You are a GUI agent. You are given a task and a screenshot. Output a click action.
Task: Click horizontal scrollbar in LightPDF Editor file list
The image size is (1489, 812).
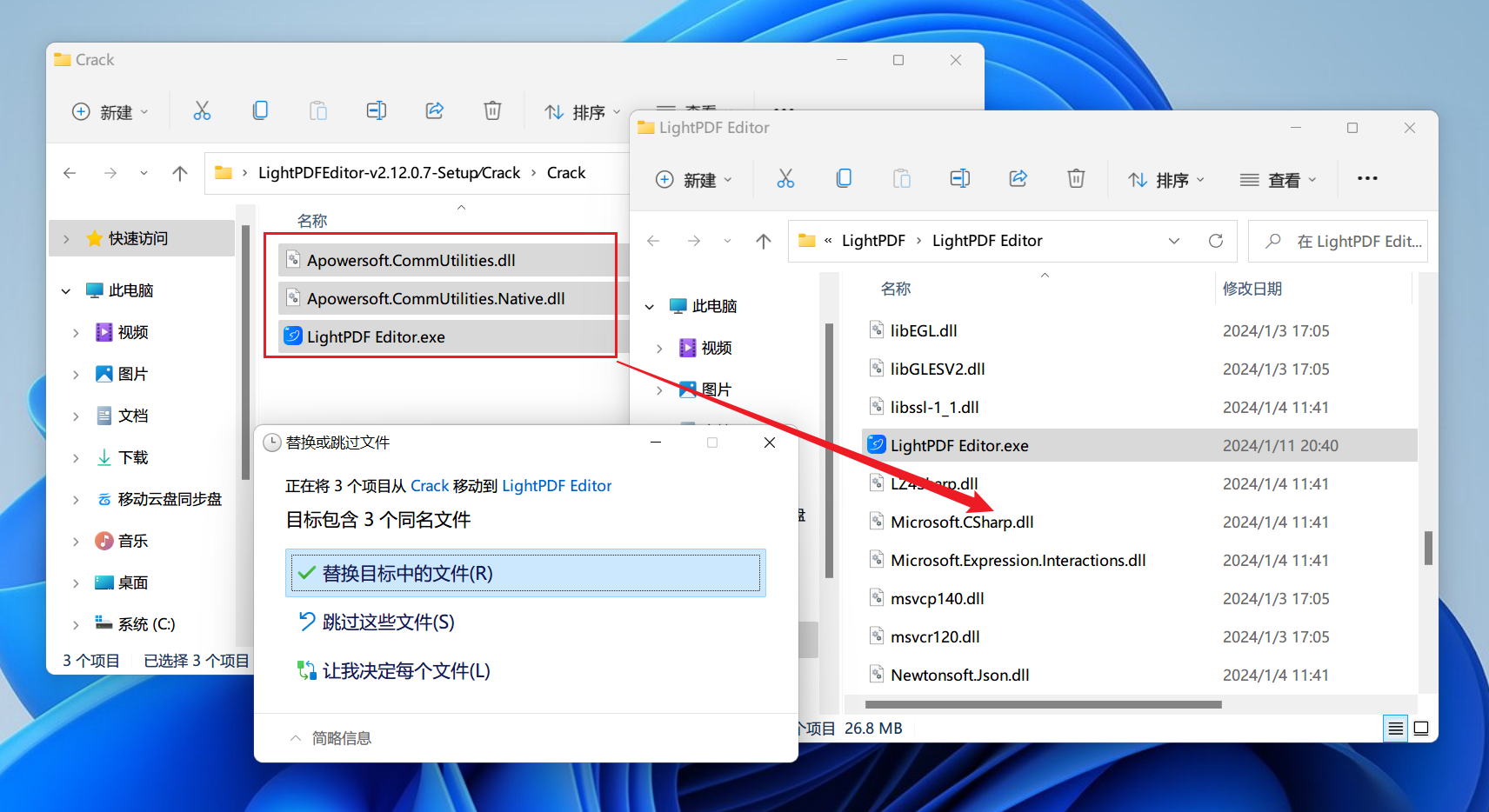pos(1044,704)
